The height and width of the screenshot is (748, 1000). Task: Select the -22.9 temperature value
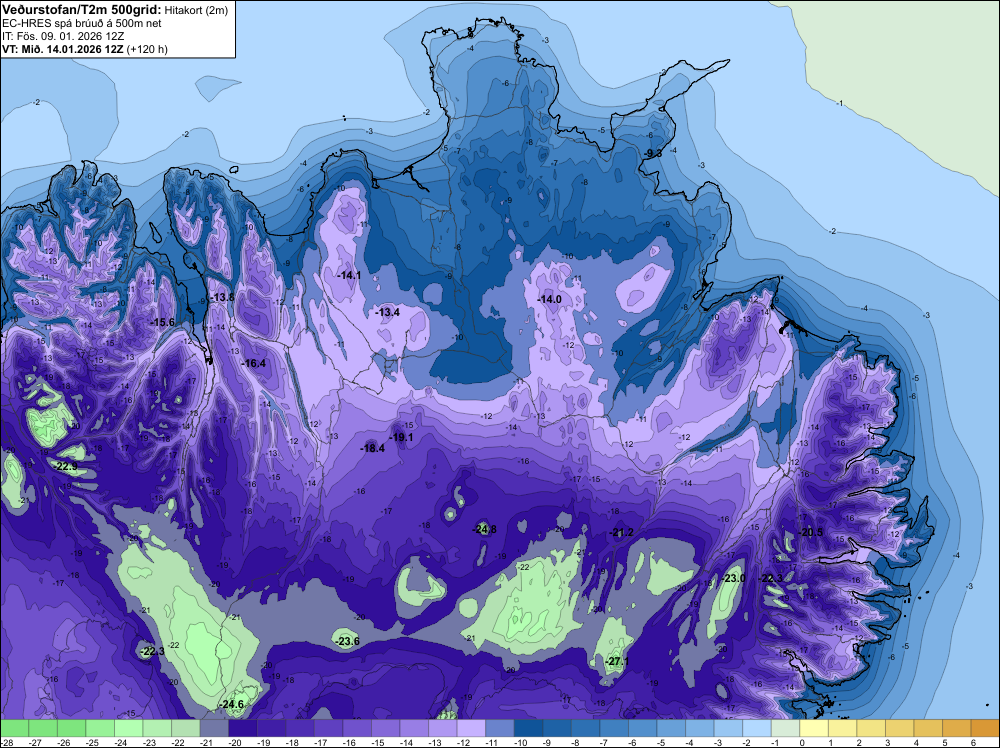click(66, 467)
